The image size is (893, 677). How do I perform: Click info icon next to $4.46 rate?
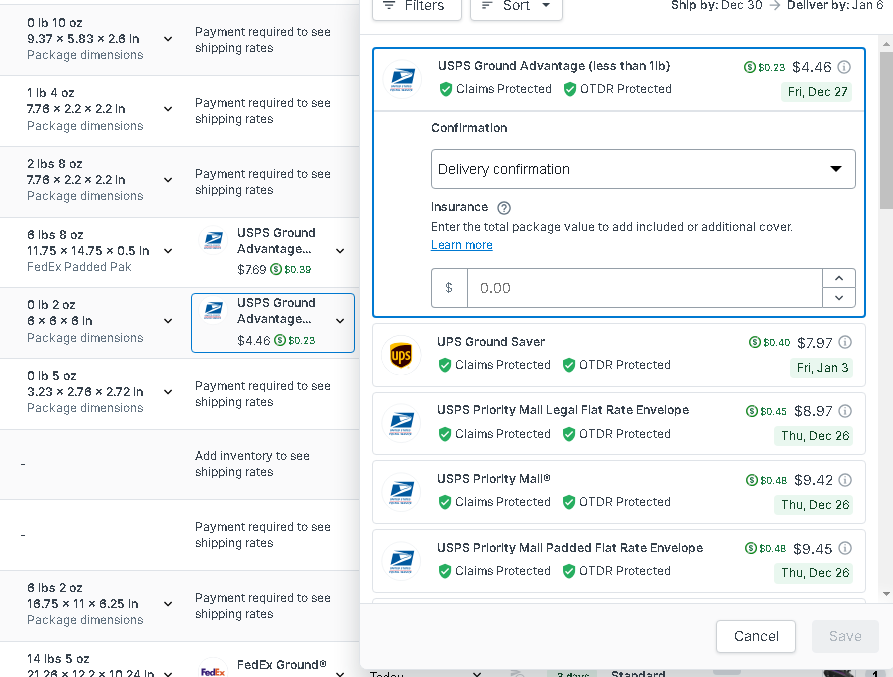845,67
